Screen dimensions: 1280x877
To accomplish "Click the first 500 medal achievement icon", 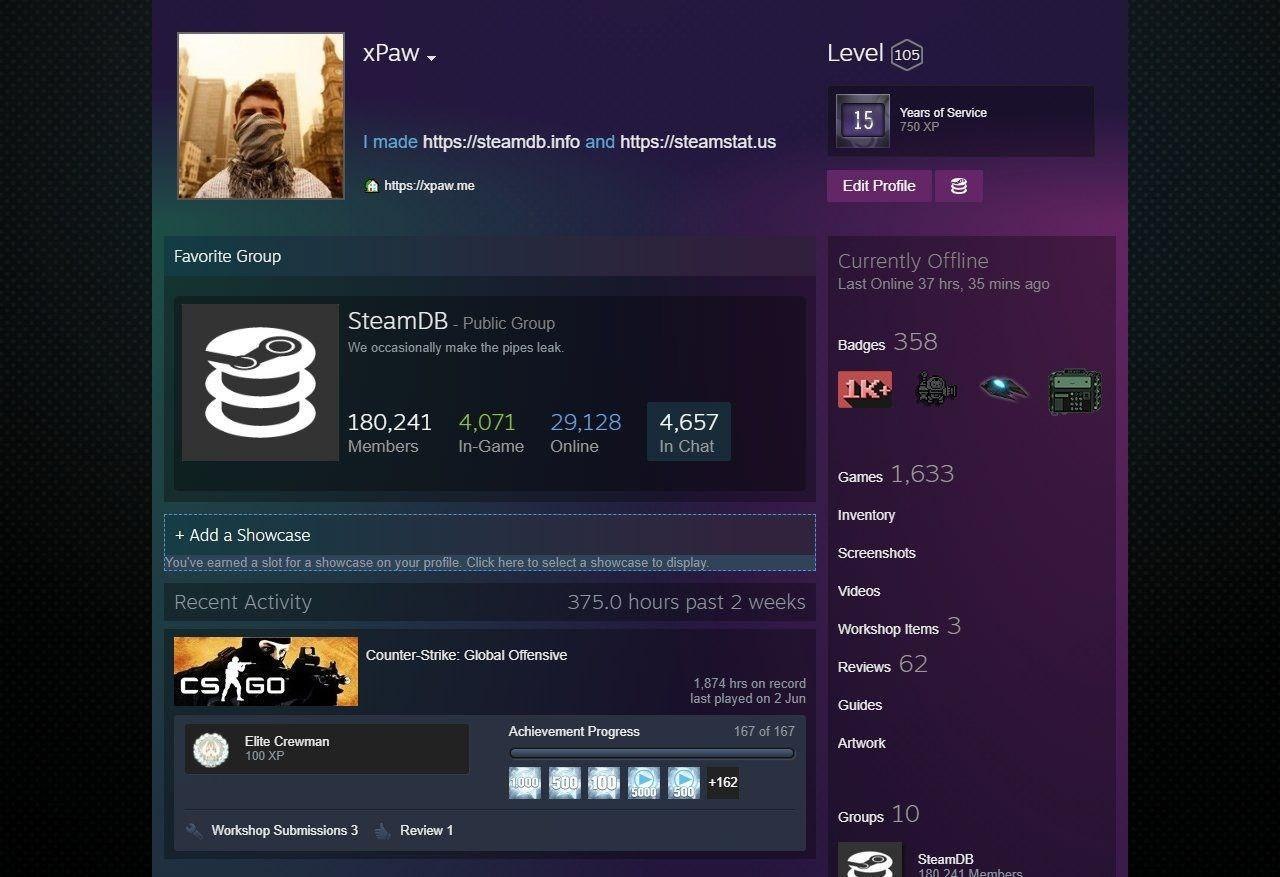I will coord(564,783).
